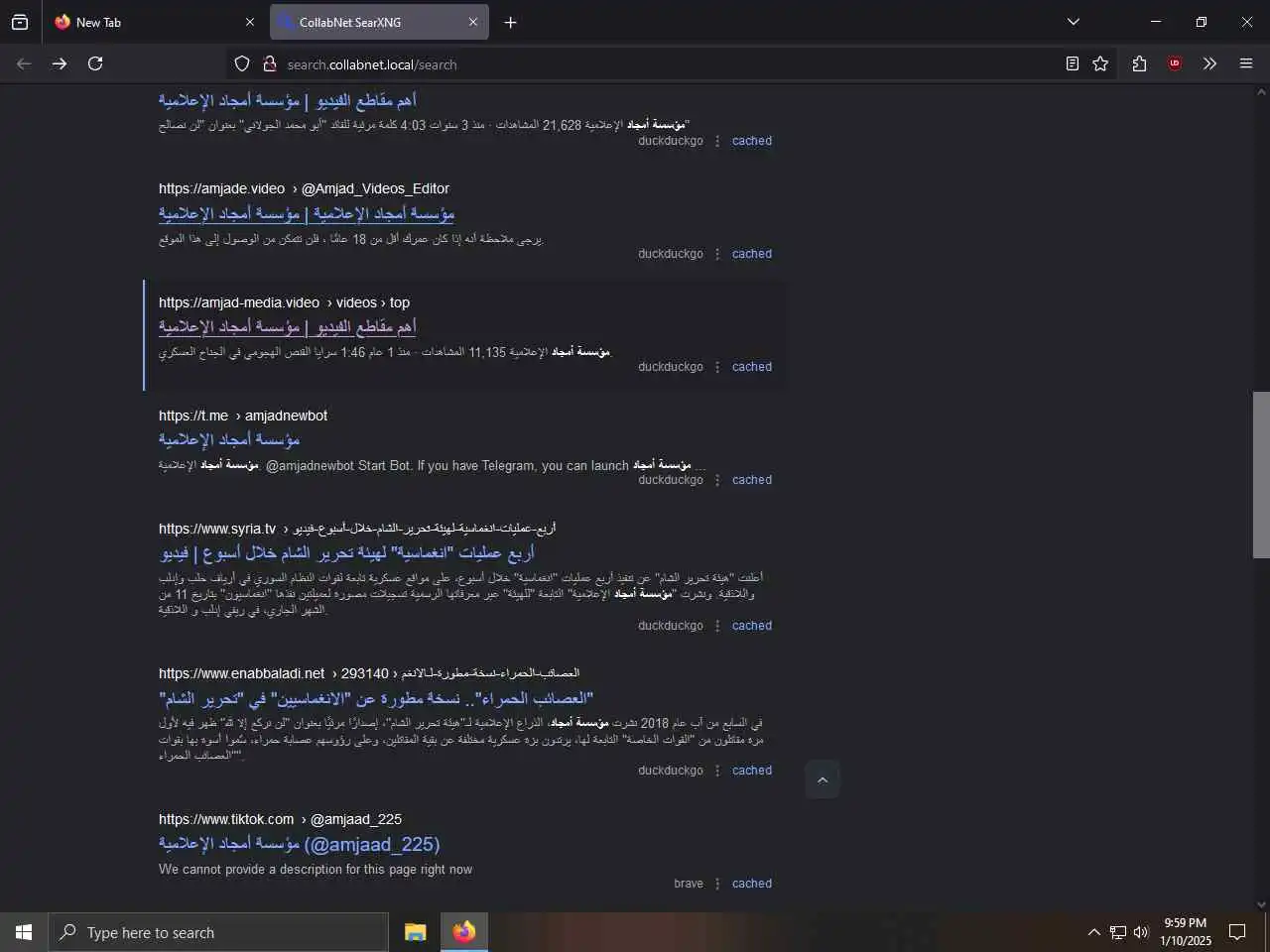The image size is (1270, 952).
Task: Click the https://amjad-media.video URL text
Action: [239, 302]
